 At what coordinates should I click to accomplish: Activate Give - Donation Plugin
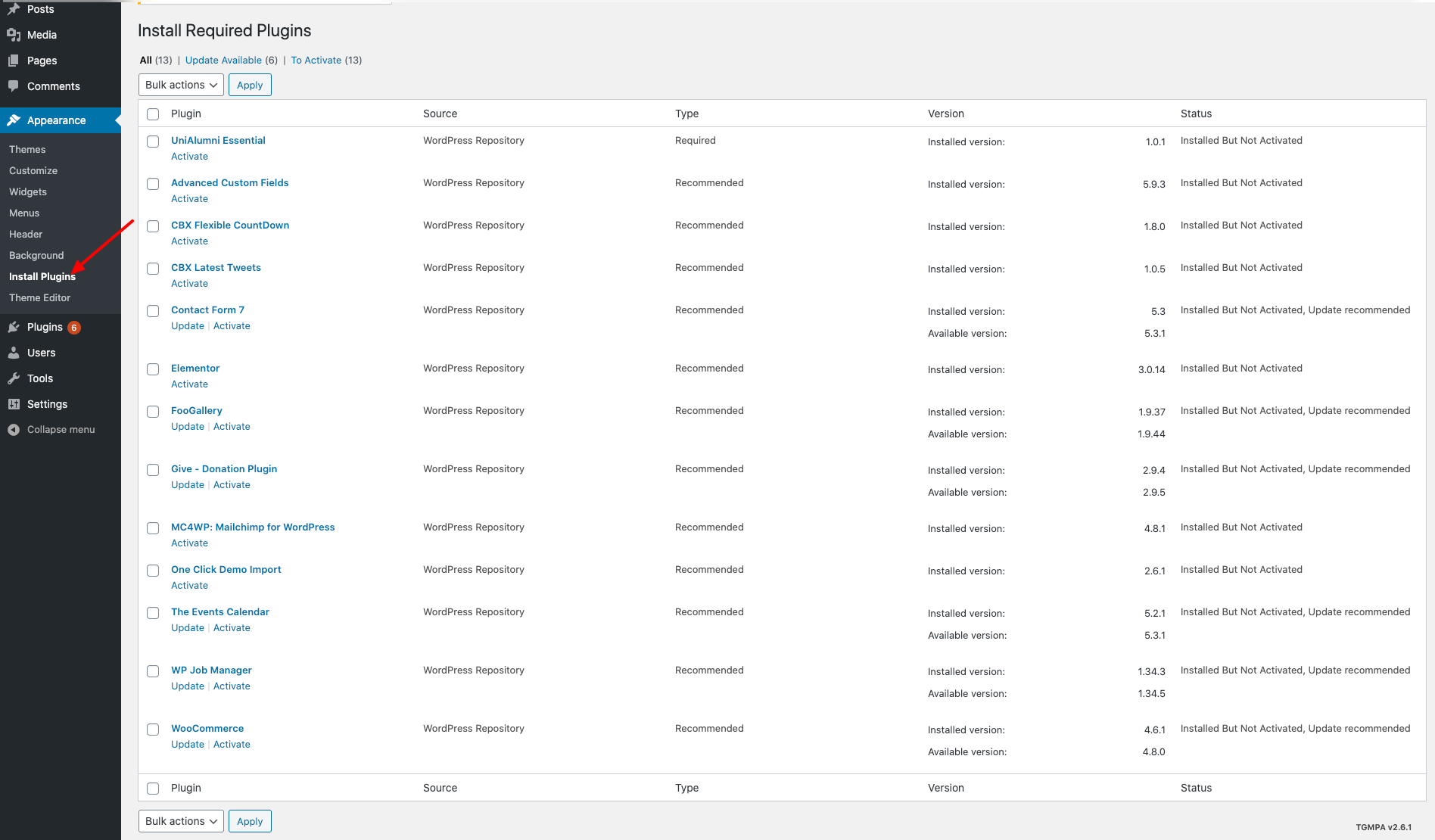232,485
